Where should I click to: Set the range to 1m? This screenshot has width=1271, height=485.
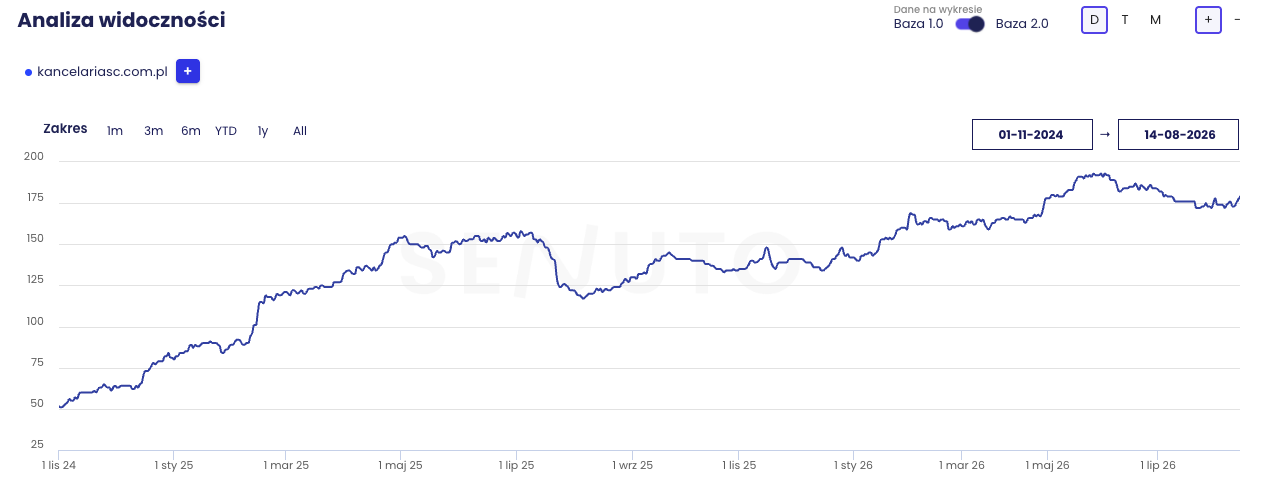115,131
